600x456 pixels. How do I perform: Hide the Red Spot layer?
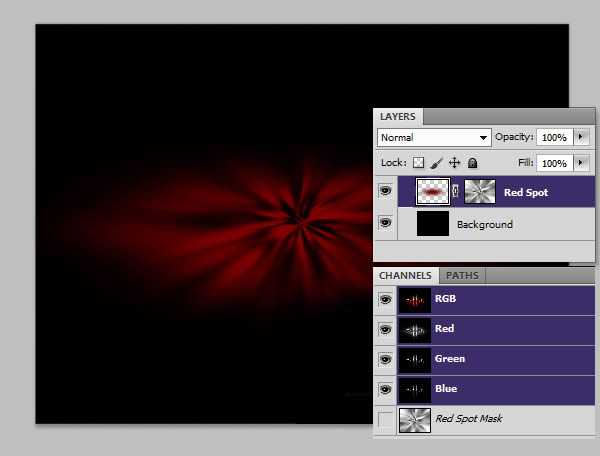(385, 191)
